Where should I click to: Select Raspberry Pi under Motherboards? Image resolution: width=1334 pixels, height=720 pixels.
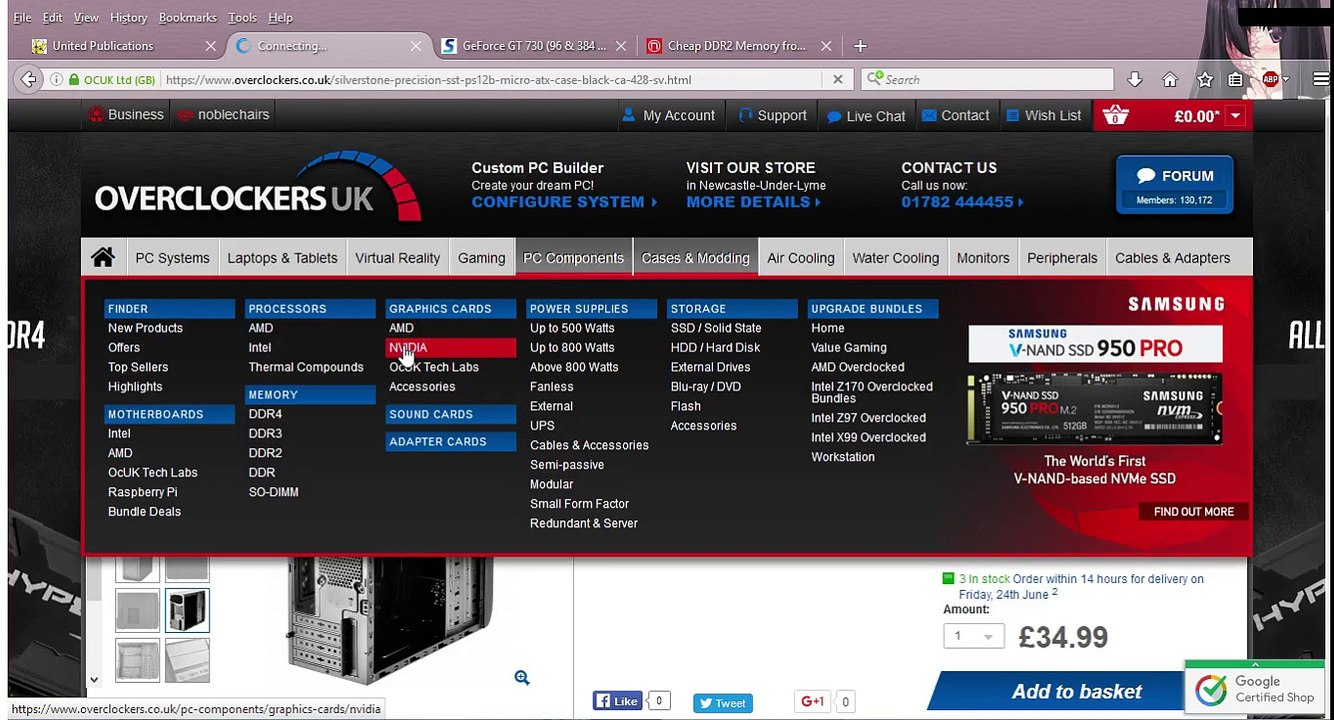(x=142, y=492)
